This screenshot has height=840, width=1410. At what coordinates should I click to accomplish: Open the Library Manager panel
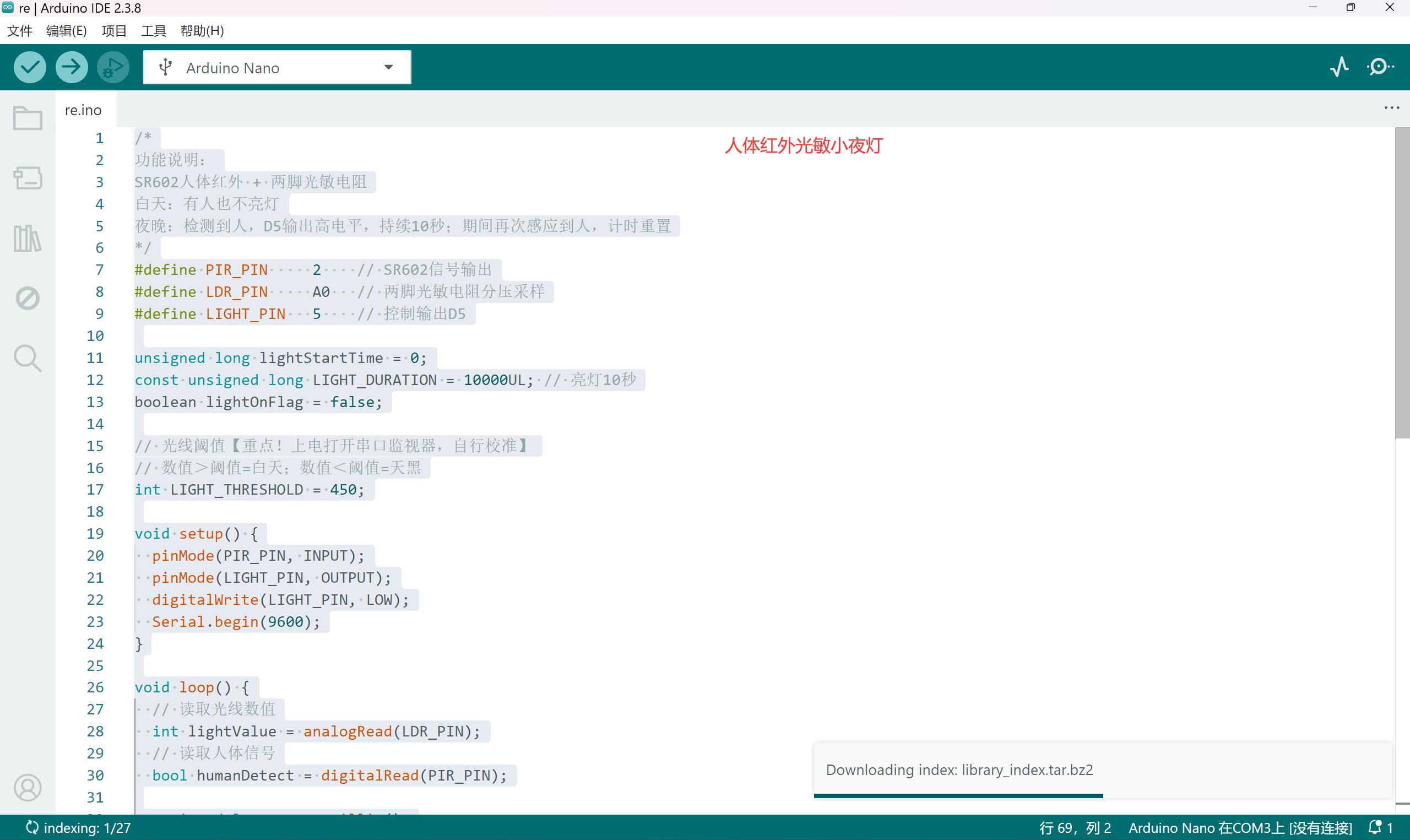(27, 238)
